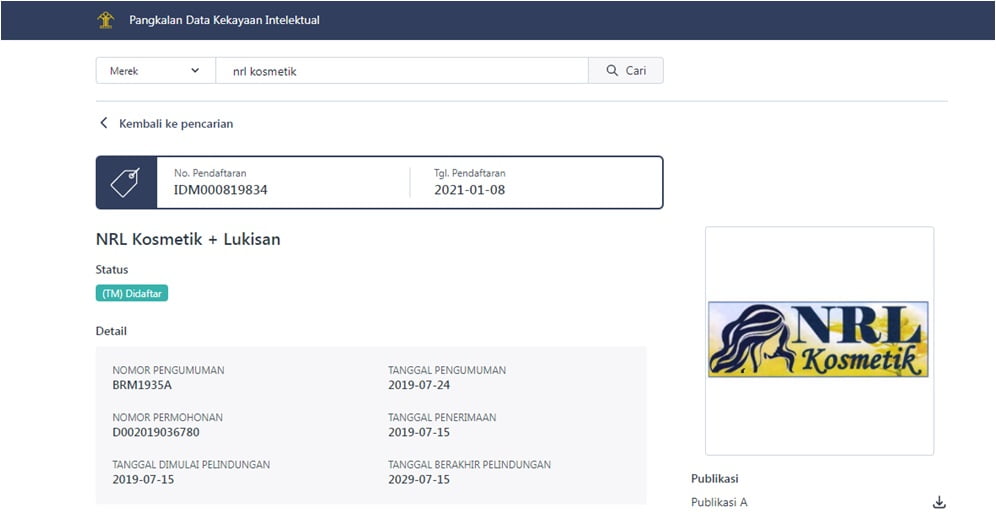Click the Status label
This screenshot has height=531, width=996.
[112, 270]
